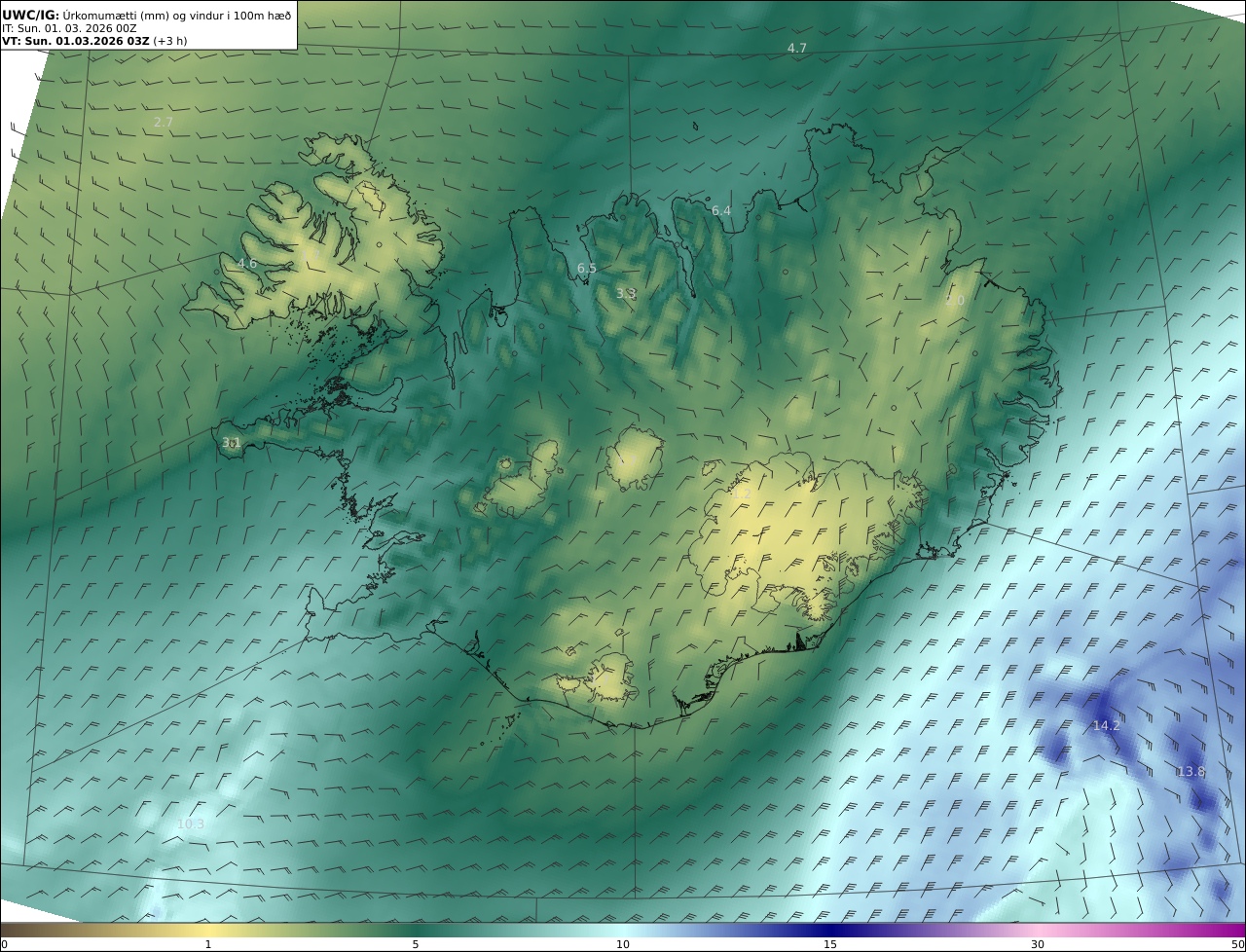
Task: Pick the 10.3 value label on the map
Action: tap(191, 824)
